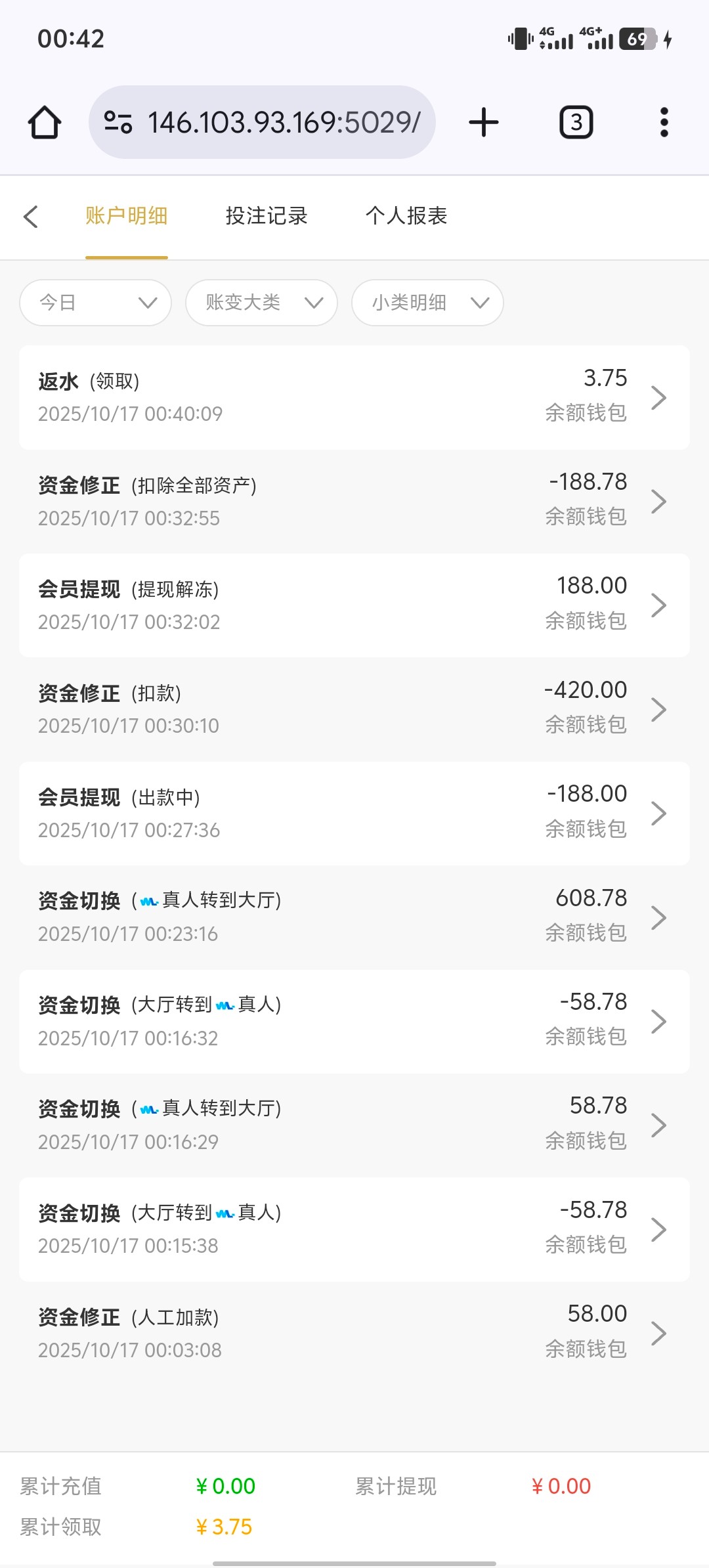Open site settings icon in address bar
709x1568 pixels.
[x=119, y=123]
